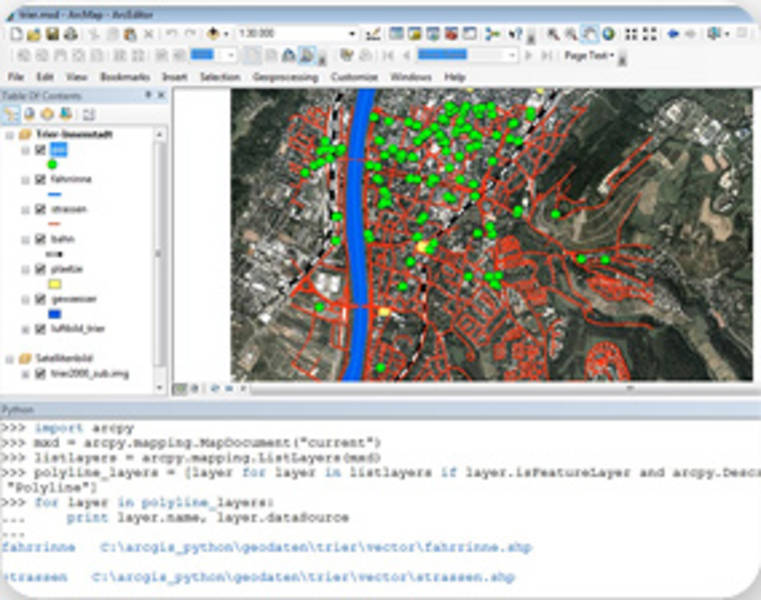This screenshot has height=600, width=761.
Task: Go back to previous extent
Action: (x=673, y=33)
